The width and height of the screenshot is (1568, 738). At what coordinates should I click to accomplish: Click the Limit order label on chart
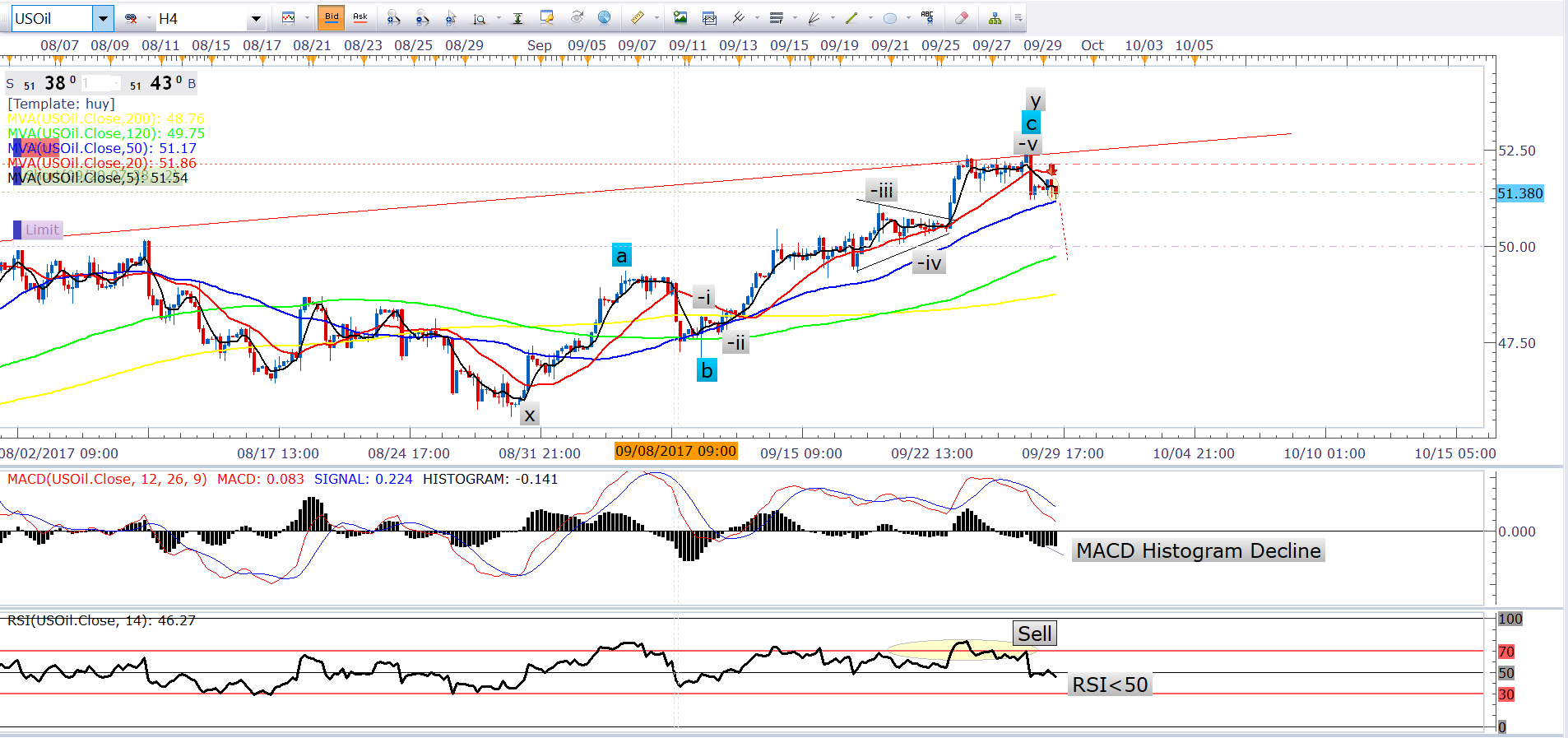coord(41,230)
